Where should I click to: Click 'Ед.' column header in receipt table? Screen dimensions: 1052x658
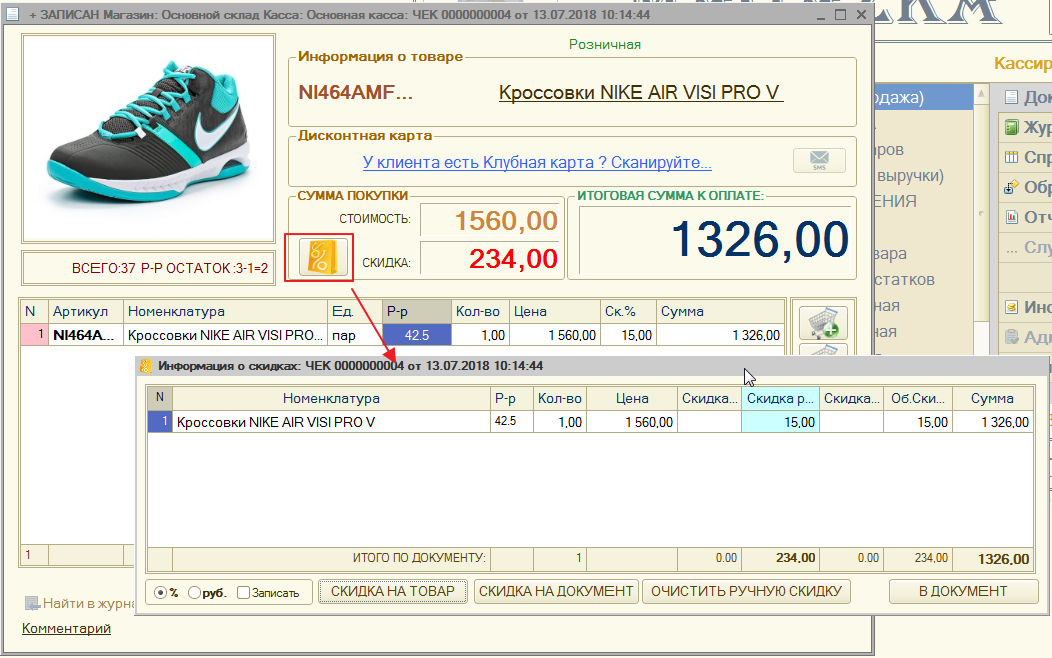(356, 312)
